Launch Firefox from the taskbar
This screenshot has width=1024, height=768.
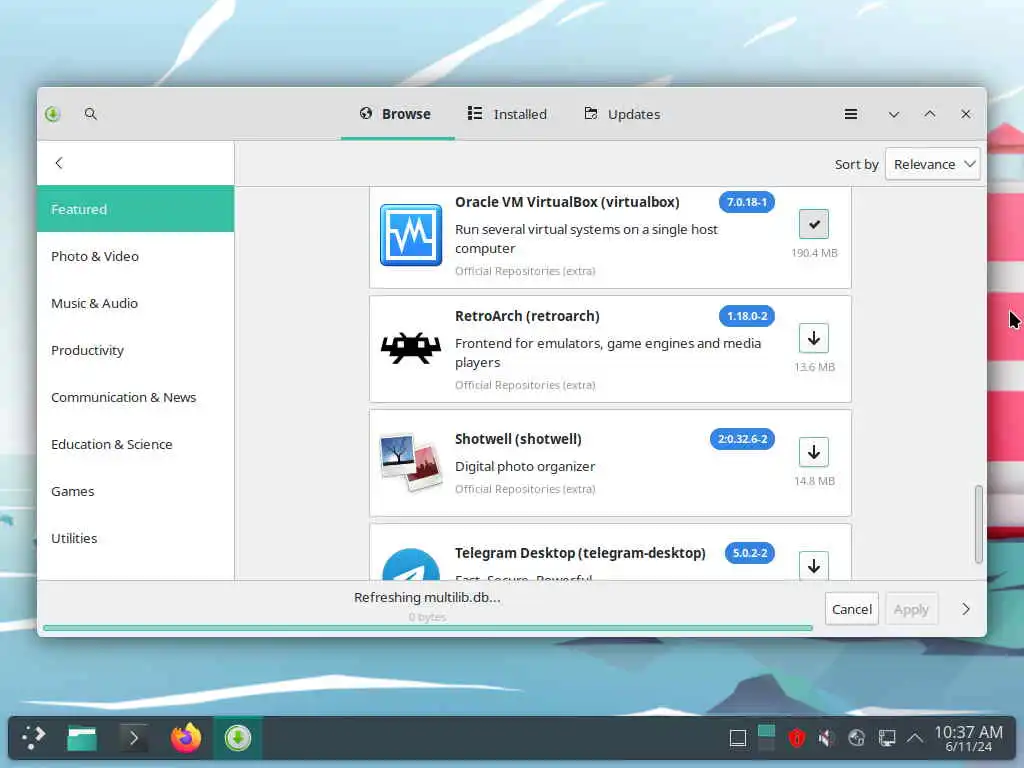click(x=185, y=738)
